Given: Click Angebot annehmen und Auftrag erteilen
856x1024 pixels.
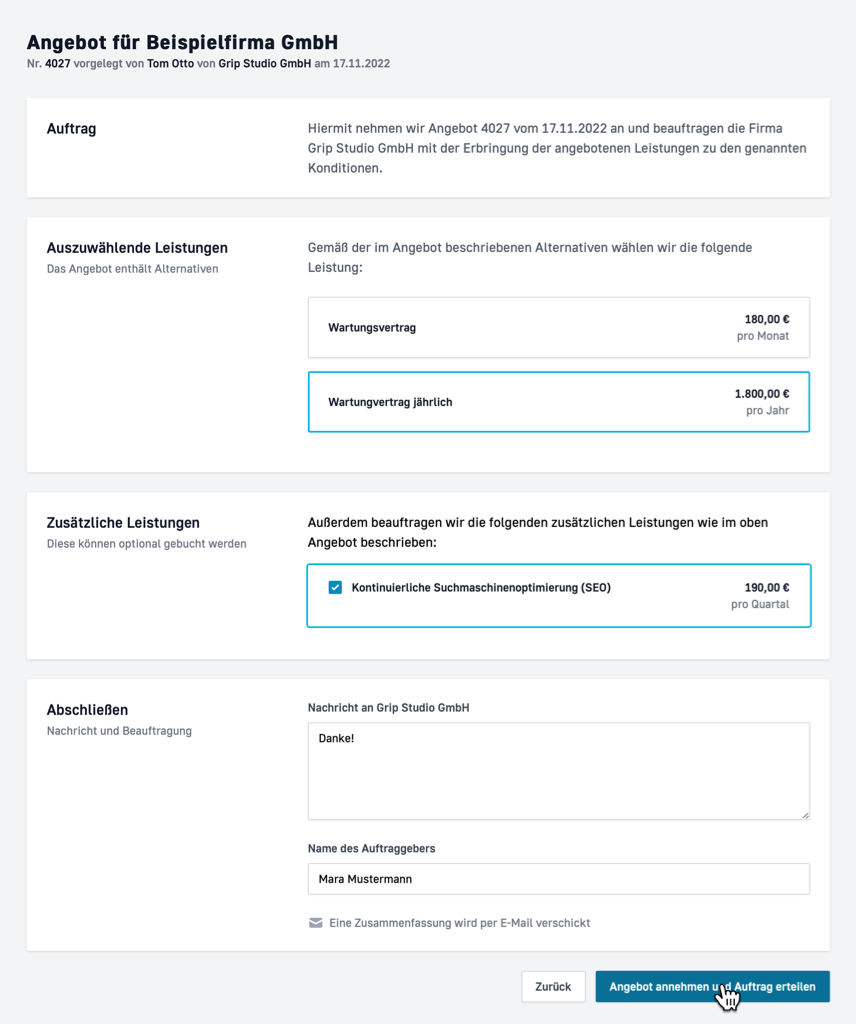Looking at the screenshot, I should tap(714, 986).
